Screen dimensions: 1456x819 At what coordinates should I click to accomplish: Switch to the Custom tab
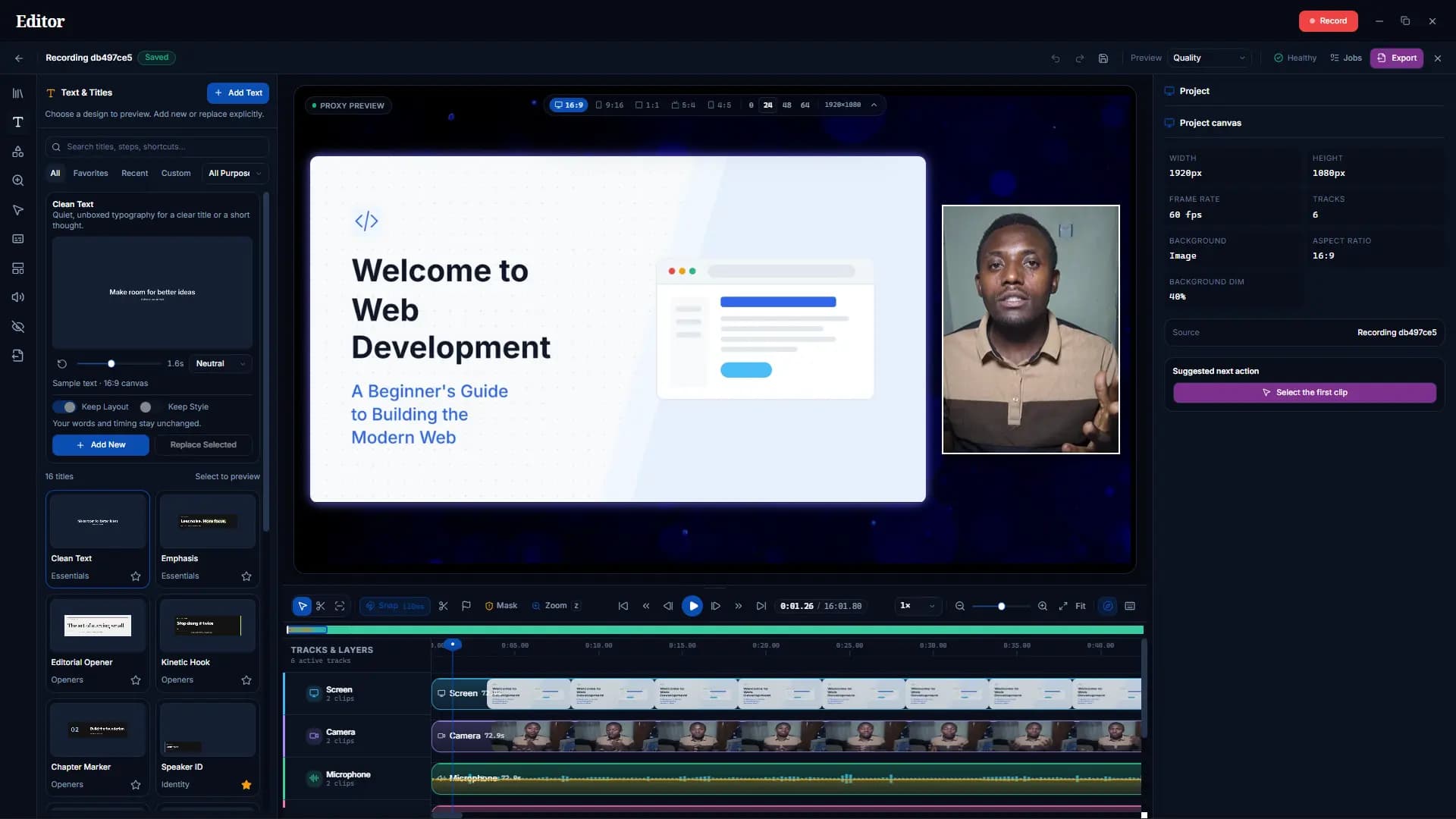click(176, 174)
